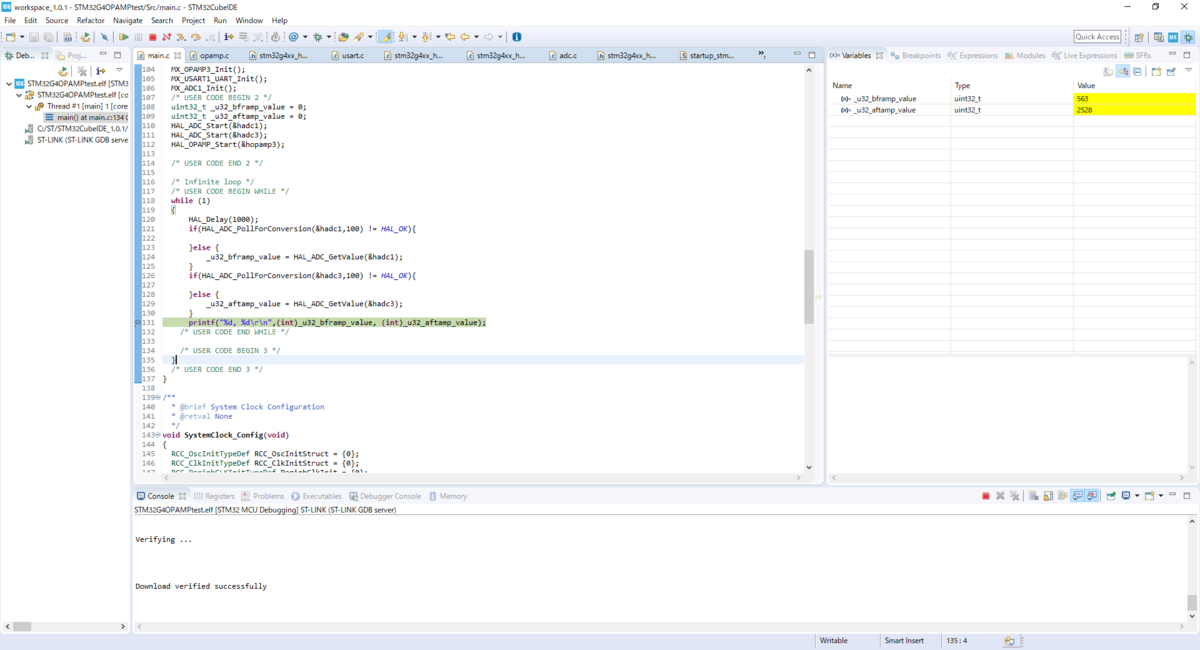Click the Step Into toolbar icon

181,37
